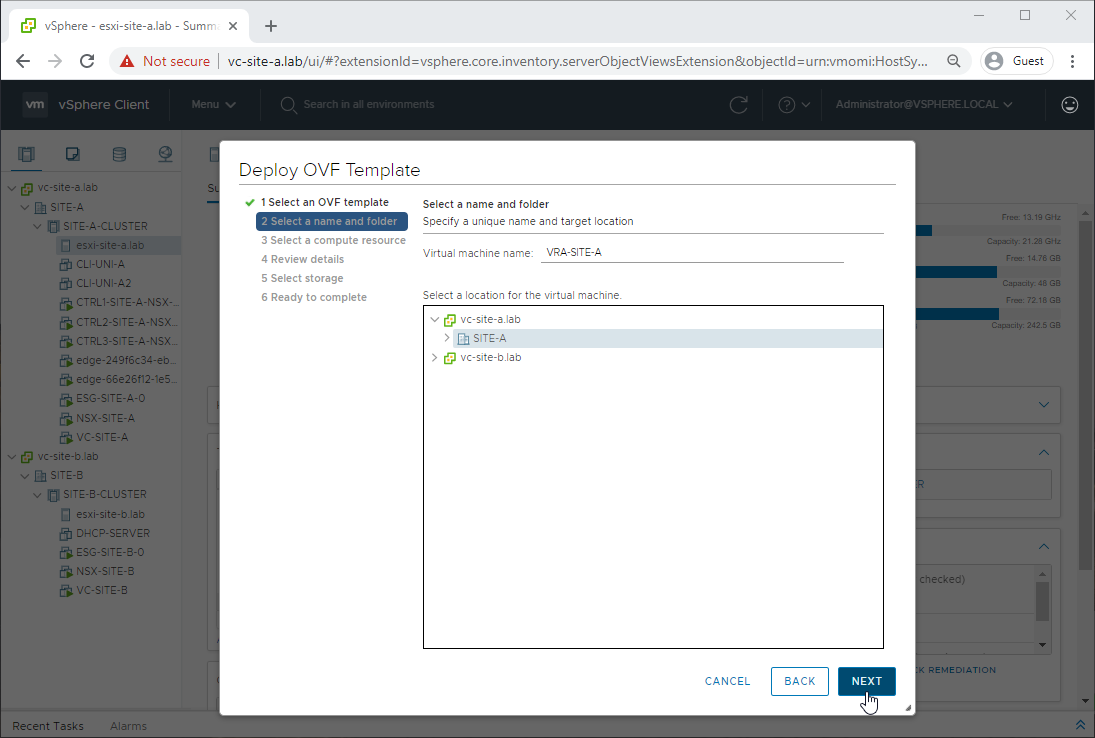
Task: Select vc-site-a.lab in the location tree
Action: (x=490, y=319)
